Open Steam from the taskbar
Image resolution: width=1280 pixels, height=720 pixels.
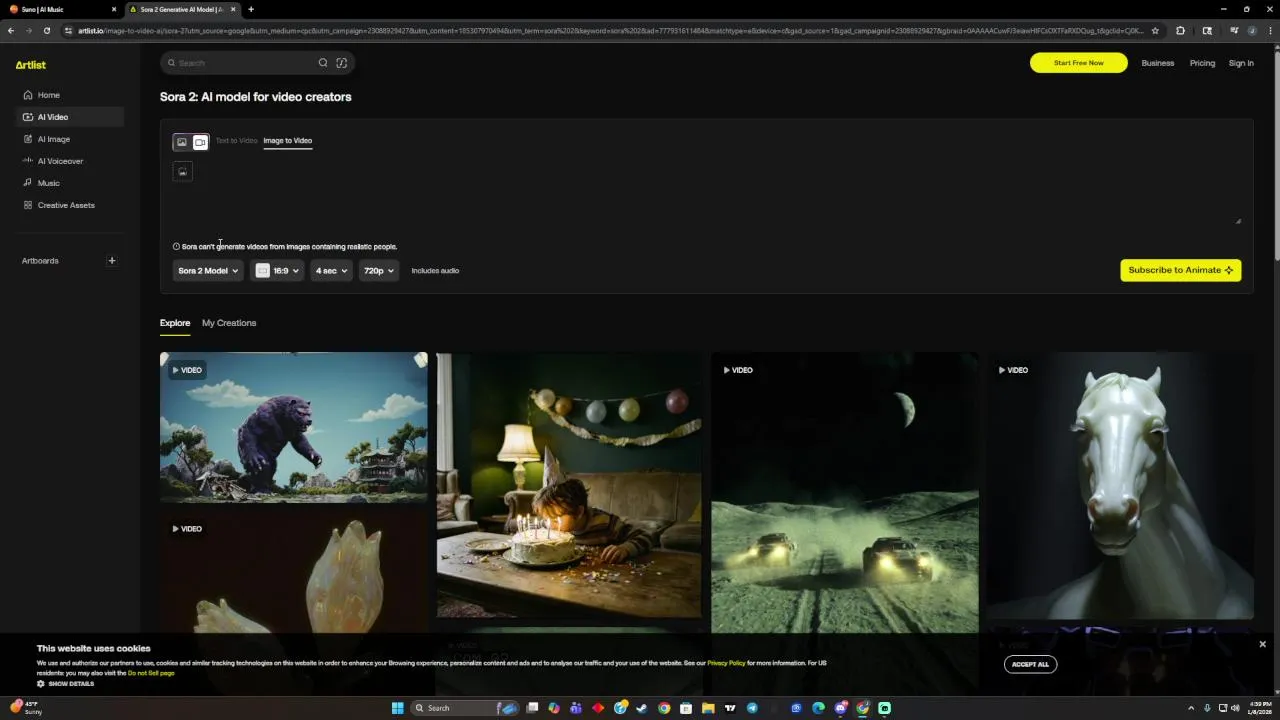[x=641, y=708]
